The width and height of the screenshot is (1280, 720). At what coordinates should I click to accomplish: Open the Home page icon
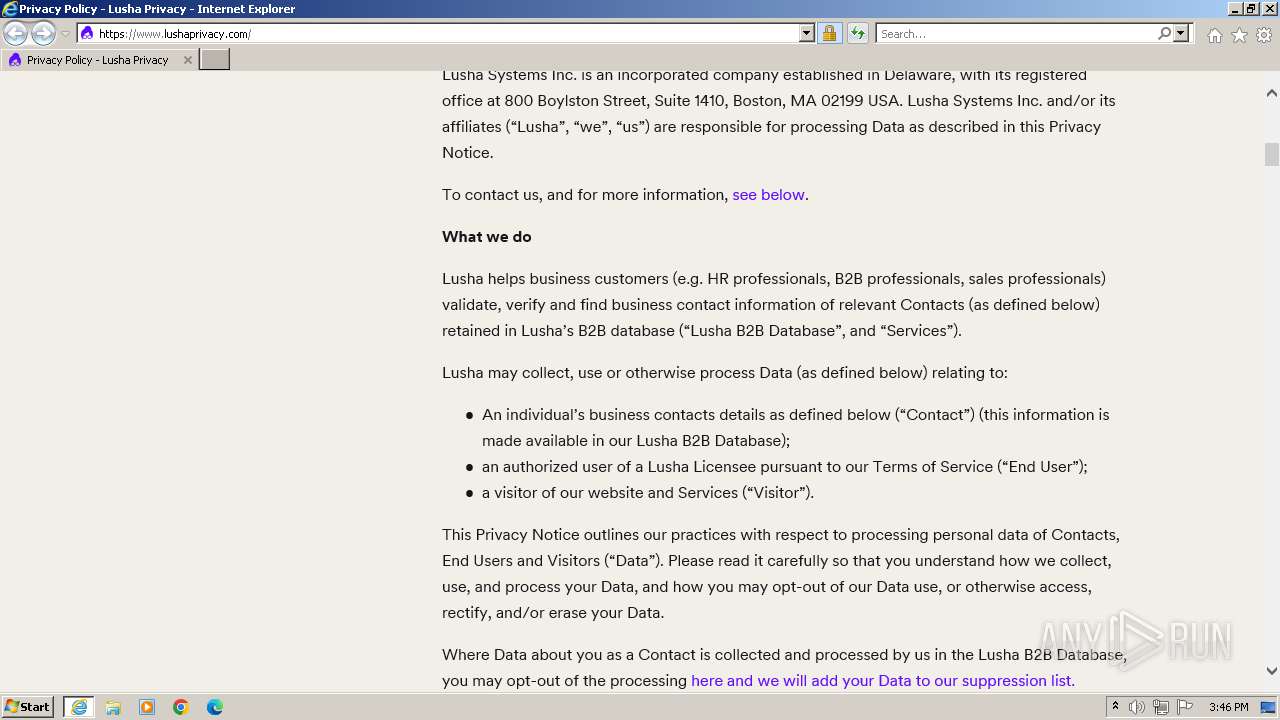(x=1214, y=35)
